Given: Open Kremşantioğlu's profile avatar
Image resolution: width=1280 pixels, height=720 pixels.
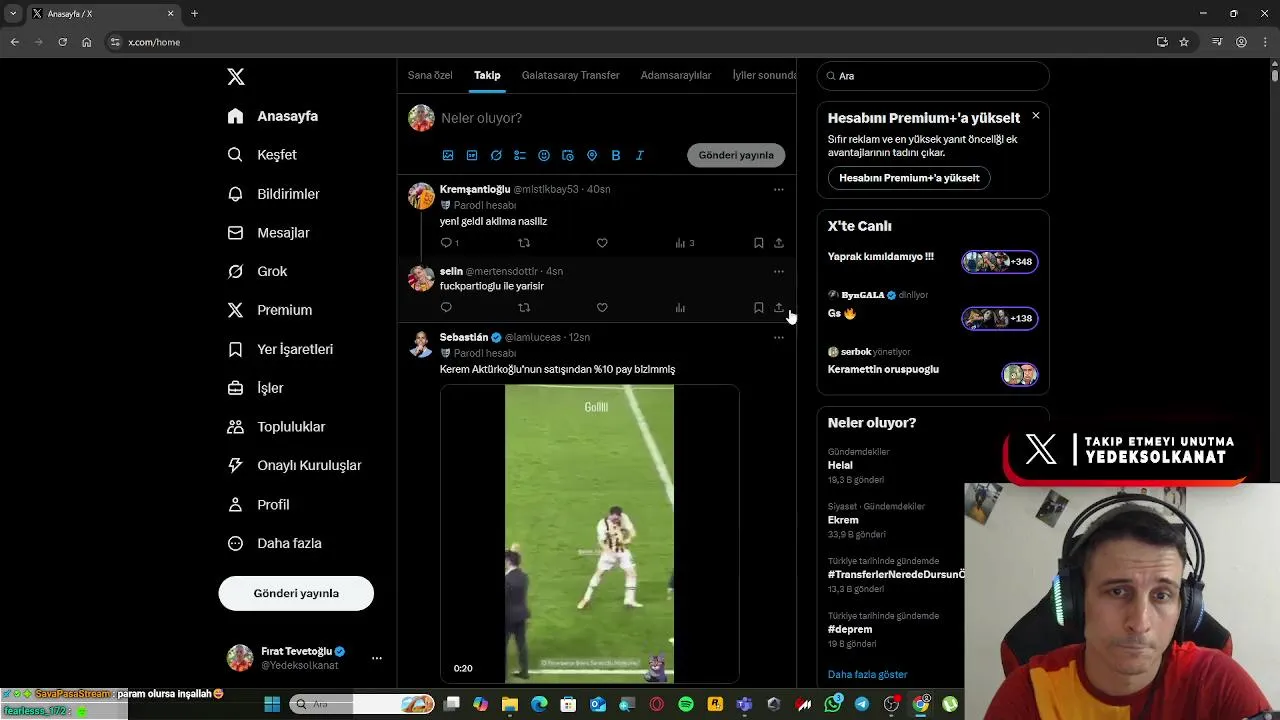Looking at the screenshot, I should (421, 196).
